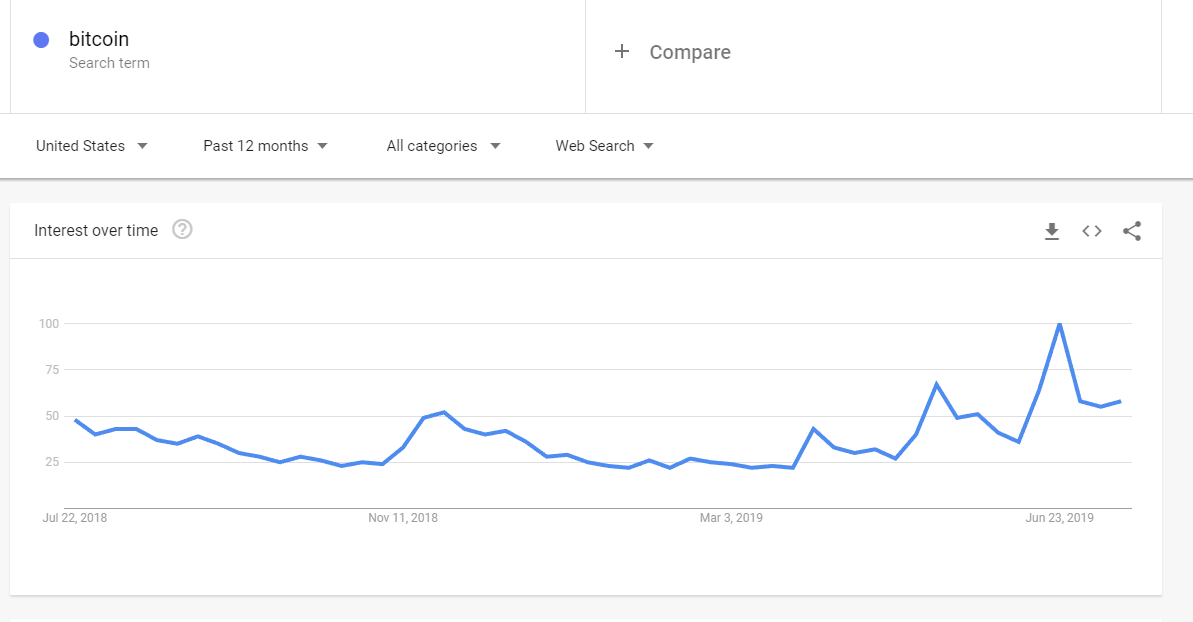Change the Web Search type dropdown
Image resolution: width=1193 pixels, height=622 pixels.
pos(604,146)
